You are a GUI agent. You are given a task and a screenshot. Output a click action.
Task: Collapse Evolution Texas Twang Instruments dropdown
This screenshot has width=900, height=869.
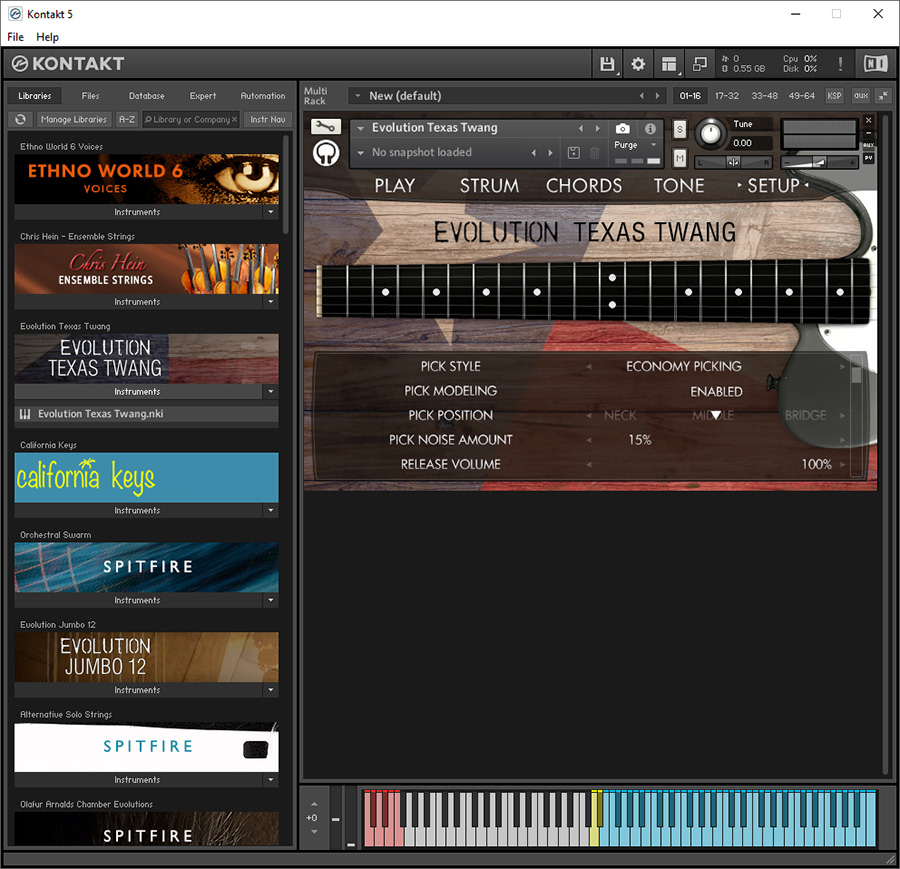[x=271, y=391]
